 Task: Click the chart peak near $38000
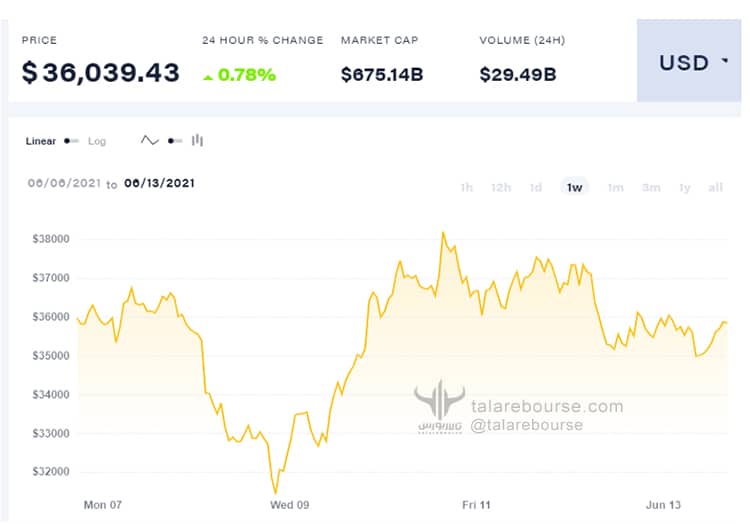point(443,233)
